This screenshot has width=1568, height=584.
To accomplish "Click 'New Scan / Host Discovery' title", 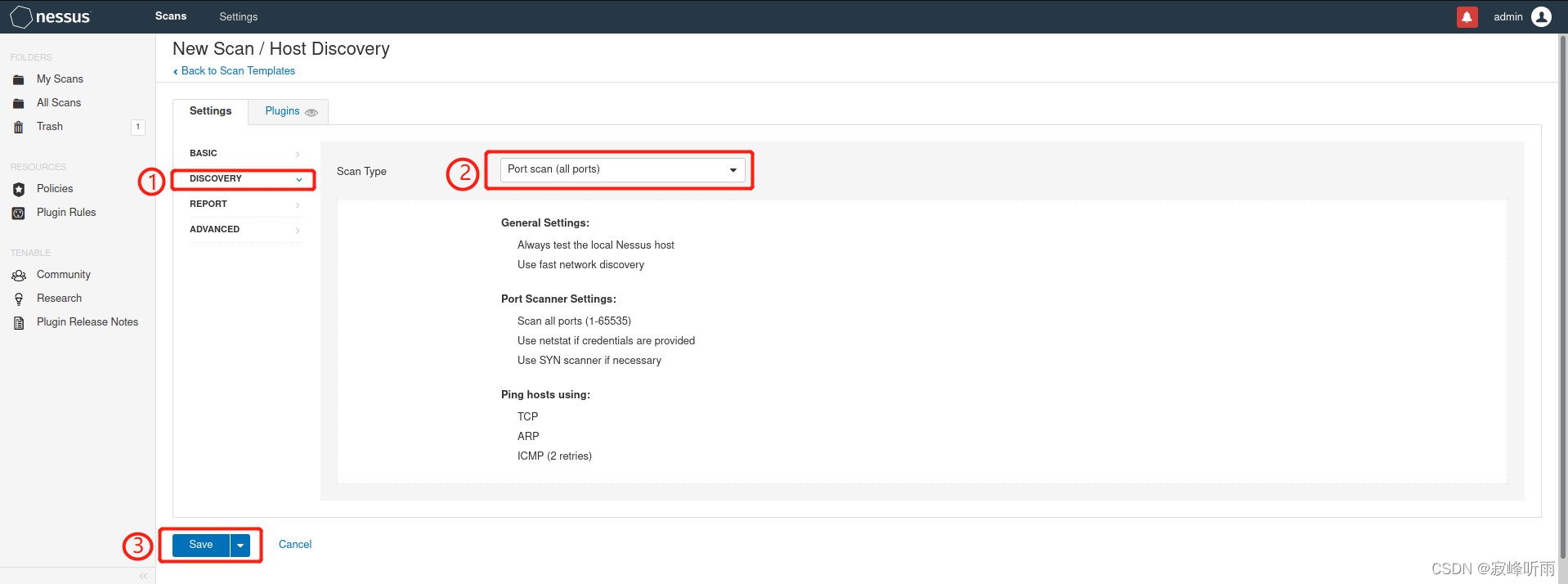I will 281,49.
